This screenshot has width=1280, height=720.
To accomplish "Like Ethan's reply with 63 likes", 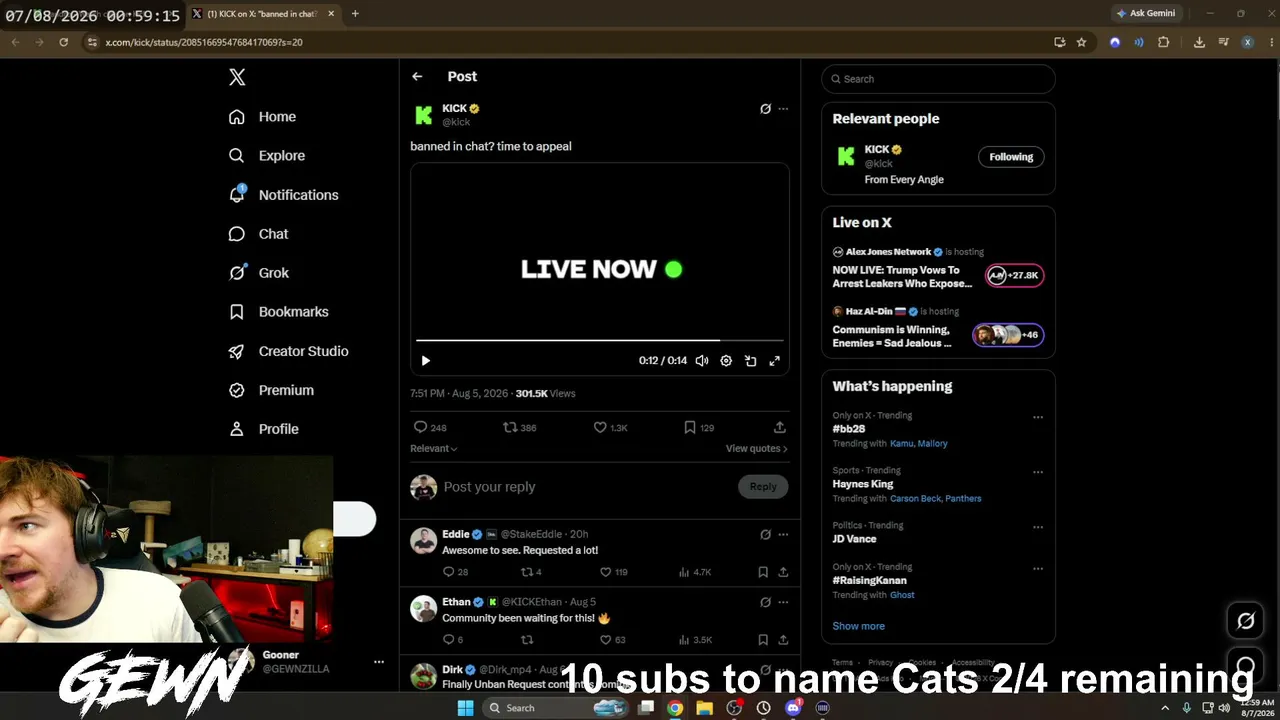I will (x=612, y=640).
